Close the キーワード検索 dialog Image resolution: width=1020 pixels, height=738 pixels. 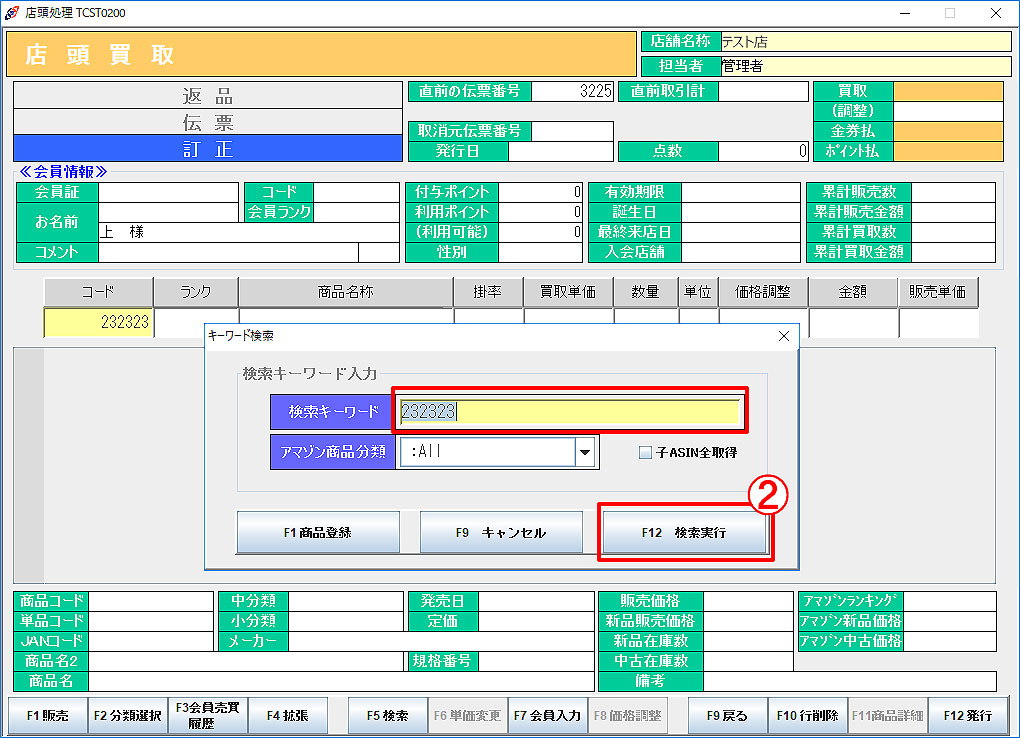tap(784, 337)
